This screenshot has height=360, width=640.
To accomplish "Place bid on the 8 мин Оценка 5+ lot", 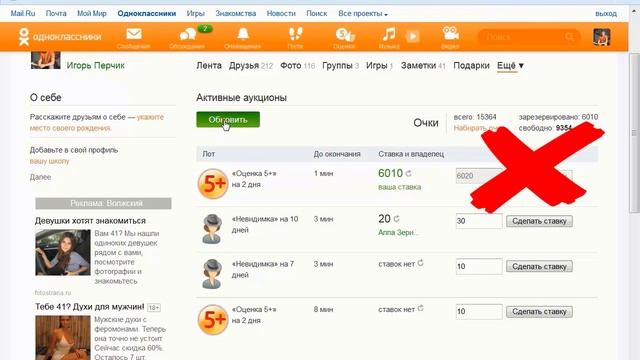I will coord(539,312).
